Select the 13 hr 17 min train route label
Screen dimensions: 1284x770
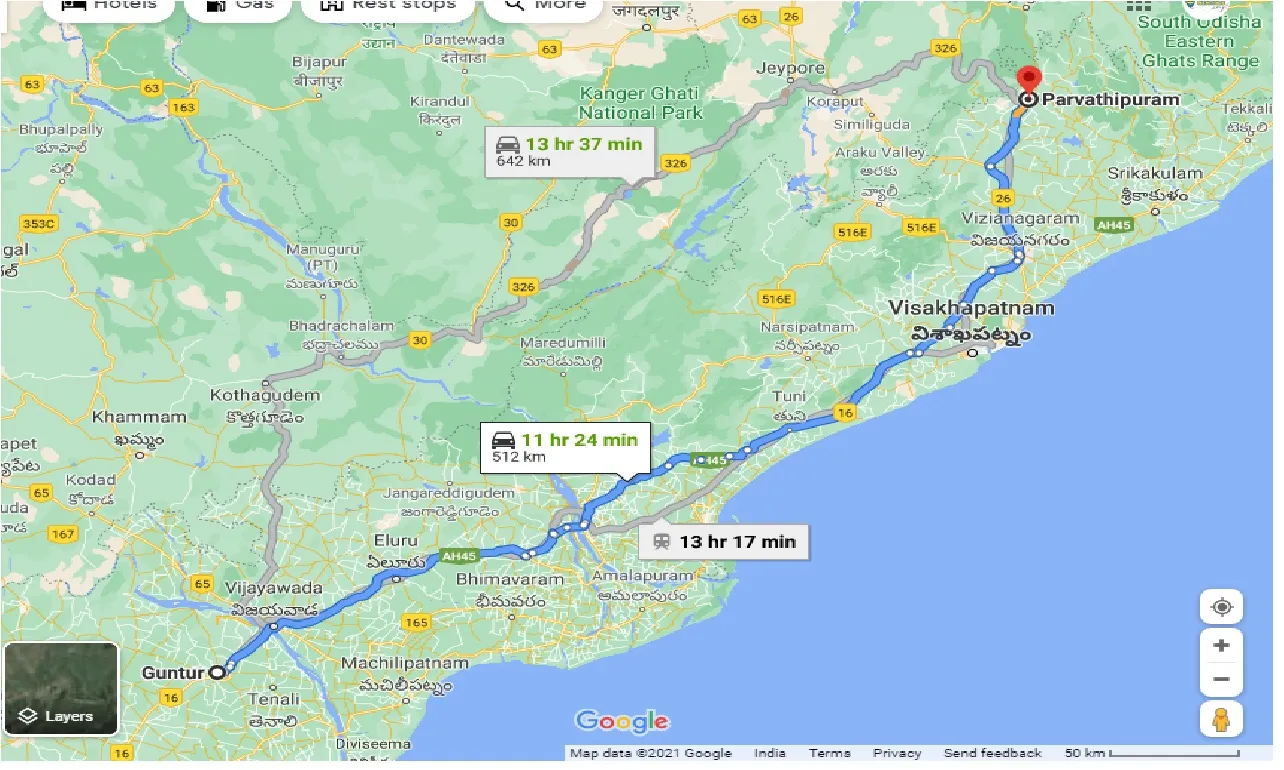click(724, 542)
